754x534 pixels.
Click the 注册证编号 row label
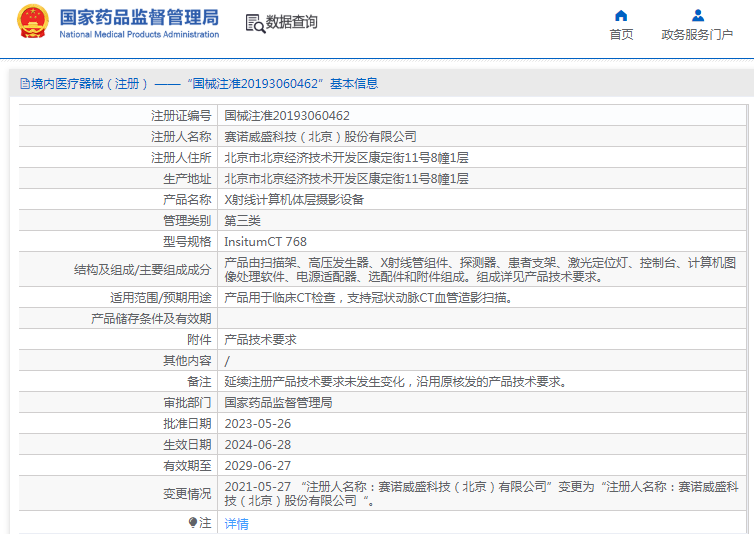click(x=181, y=116)
